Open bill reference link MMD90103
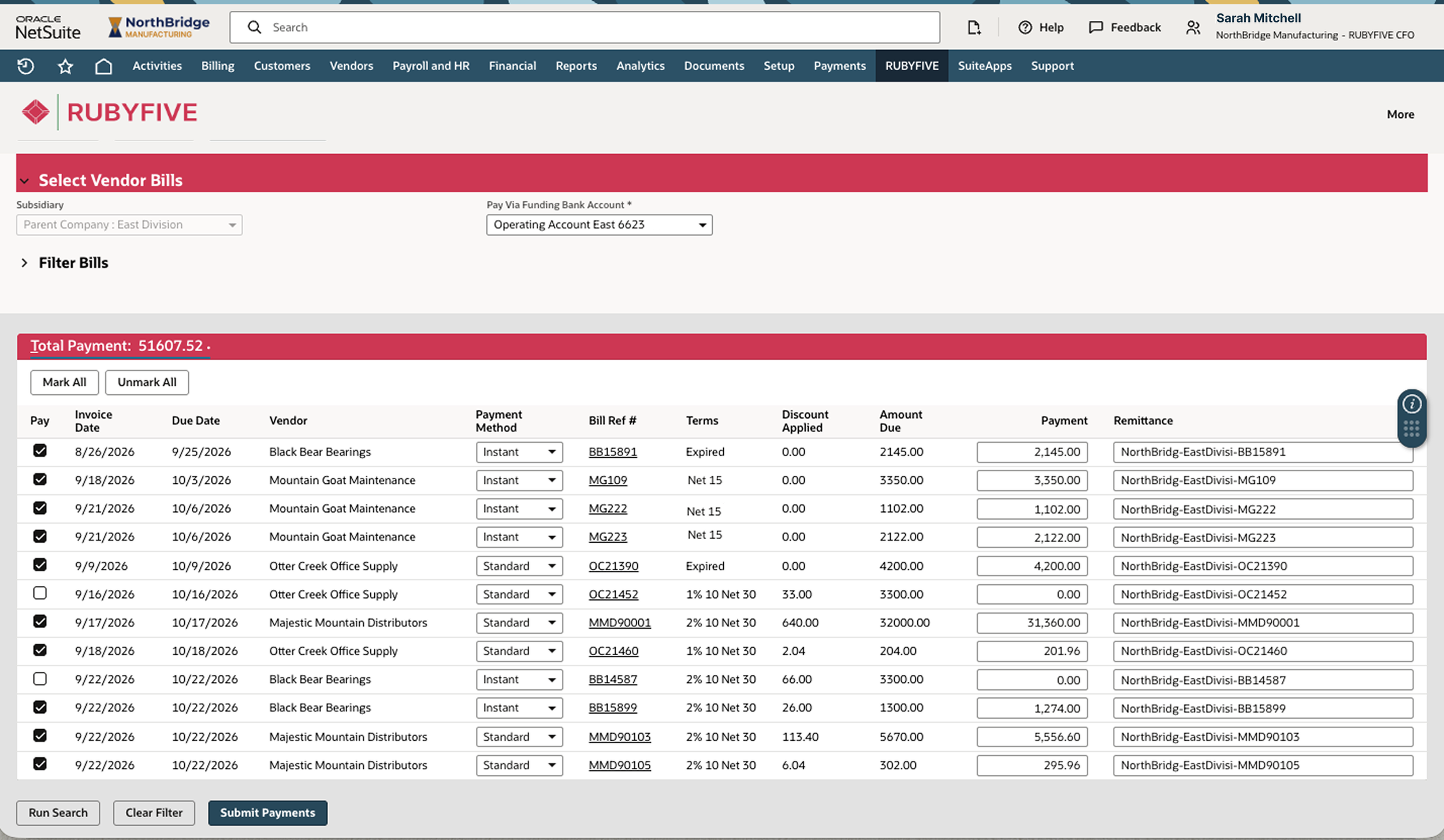The width and height of the screenshot is (1444, 840). click(620, 737)
